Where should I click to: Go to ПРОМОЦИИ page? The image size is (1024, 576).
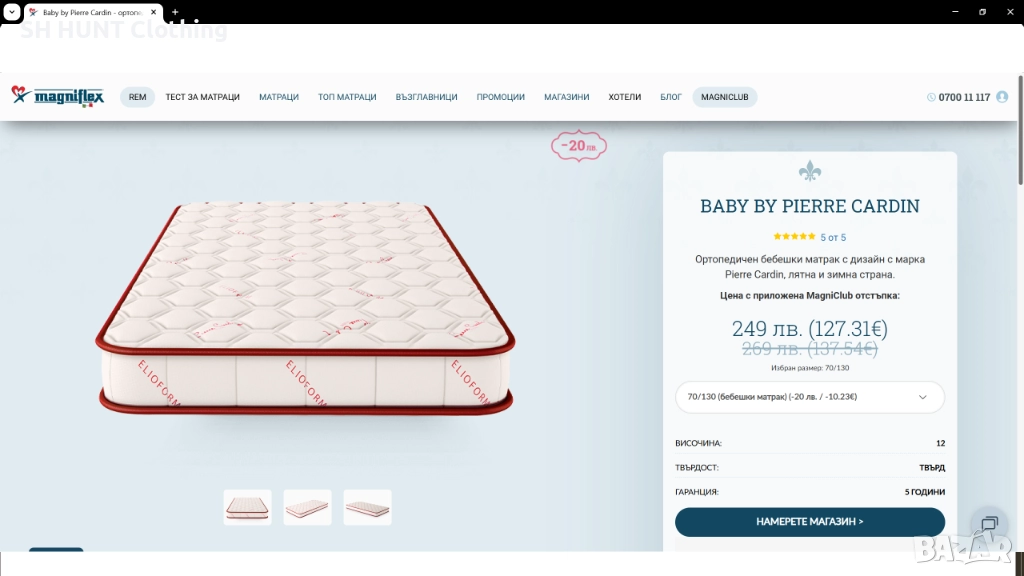tap(500, 97)
